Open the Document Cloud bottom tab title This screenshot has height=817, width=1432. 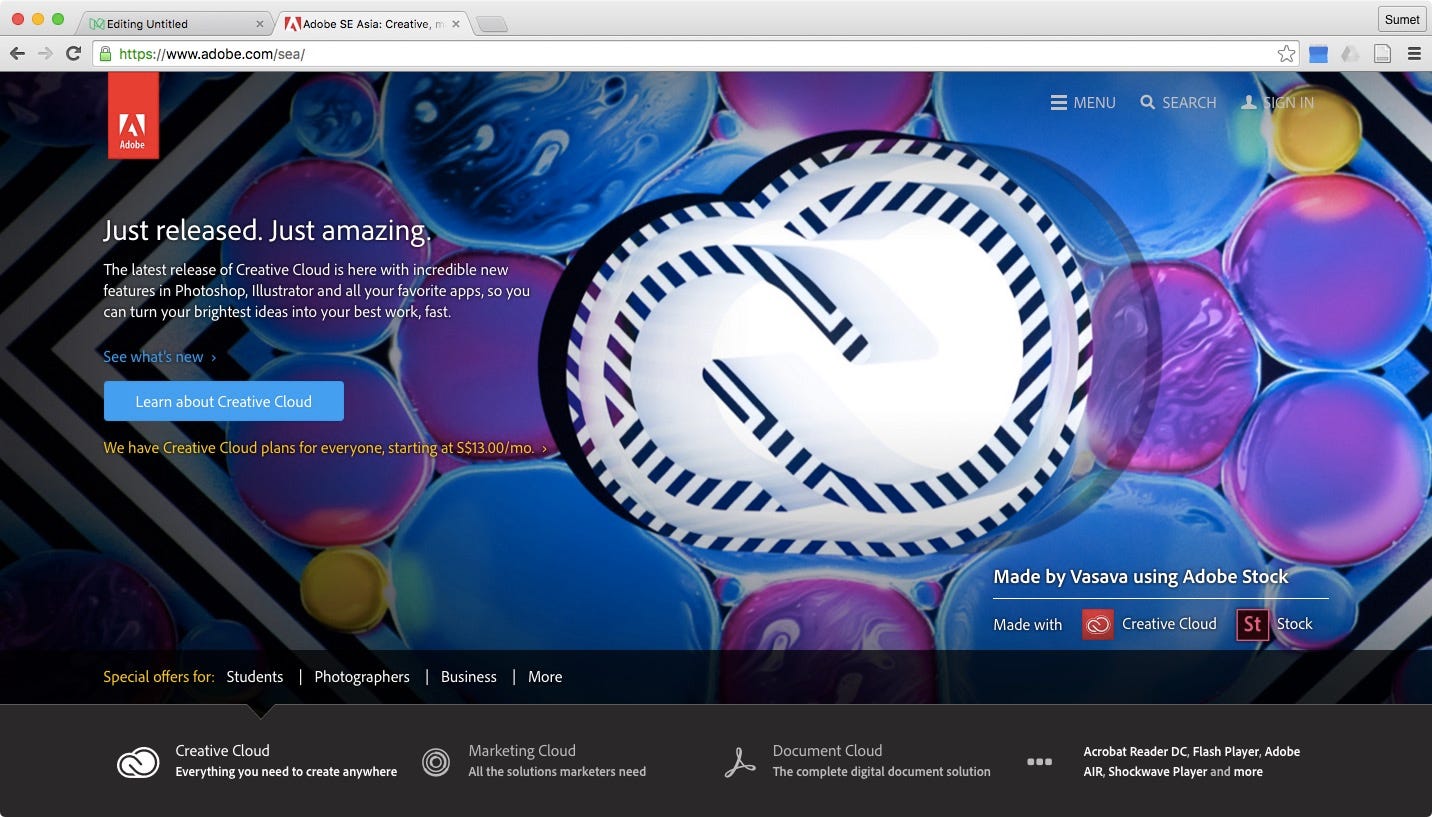[827, 751]
